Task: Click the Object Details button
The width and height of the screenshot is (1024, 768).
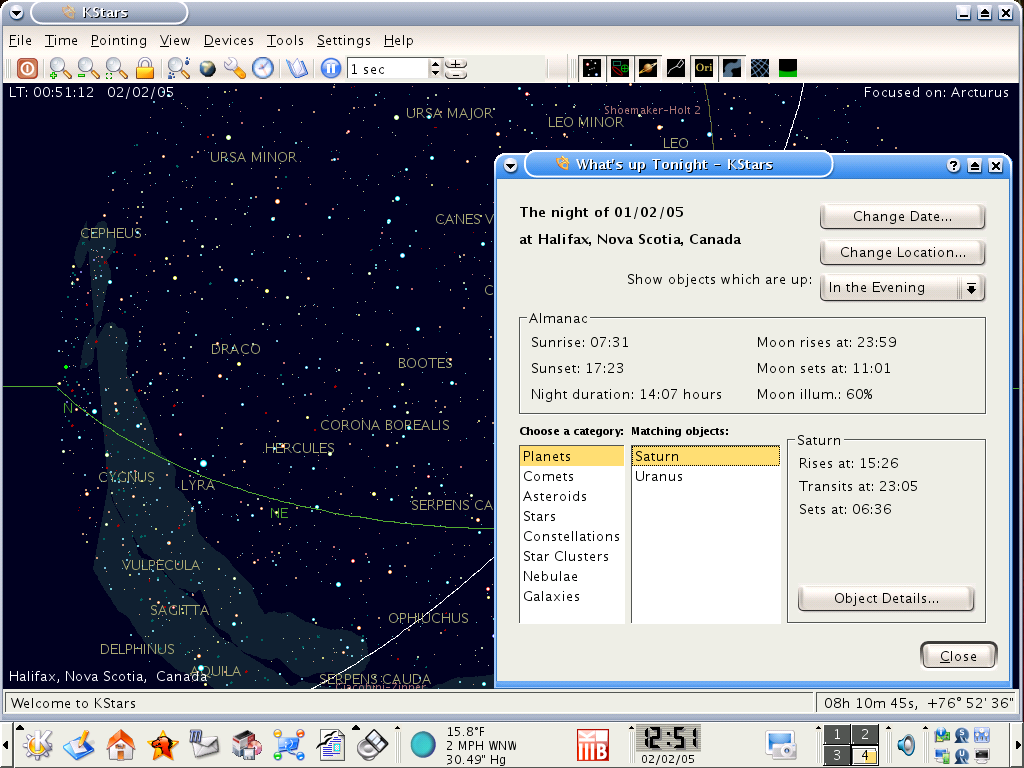Action: pyautogui.click(x=885, y=598)
